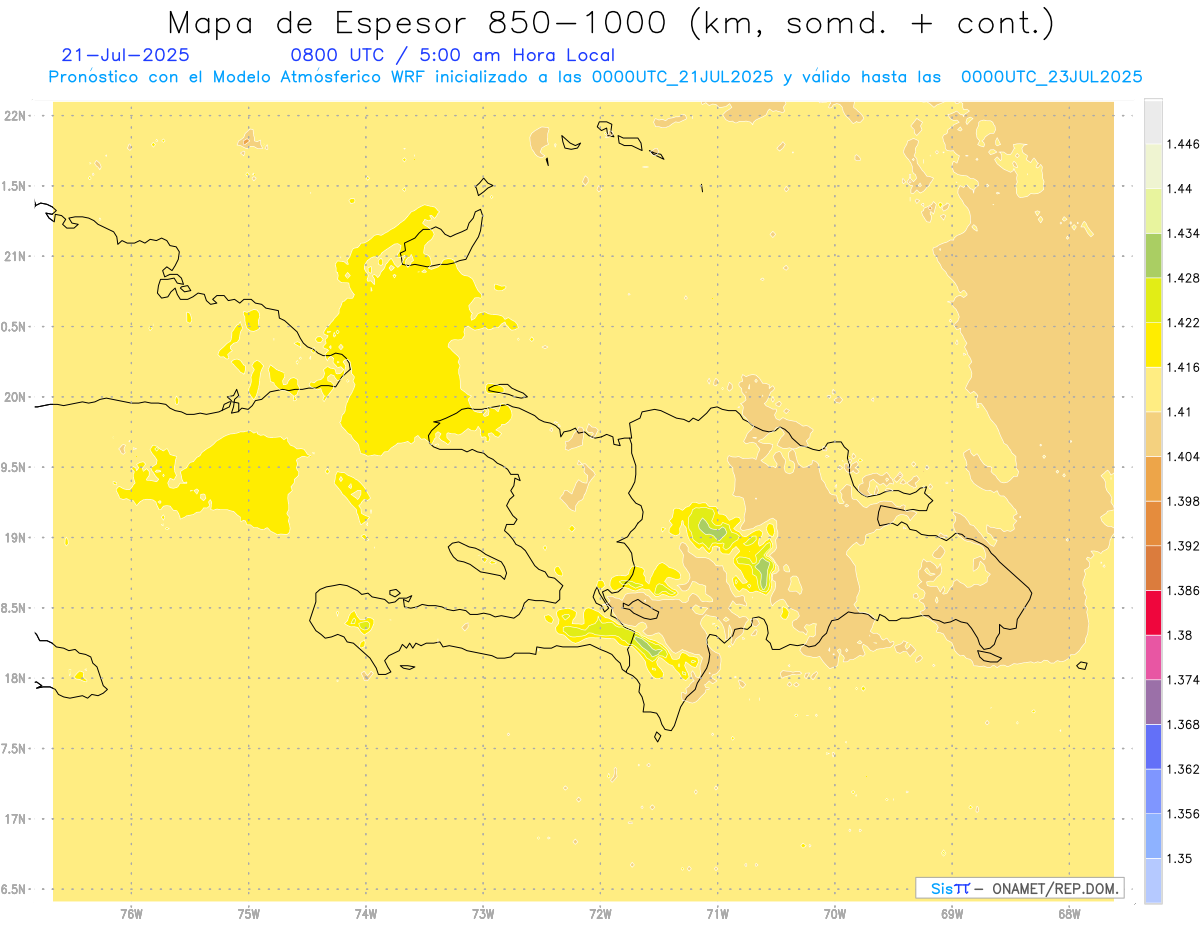Select the "1.38" legend value
The height and width of the screenshot is (927, 1200).
(x=1179, y=635)
